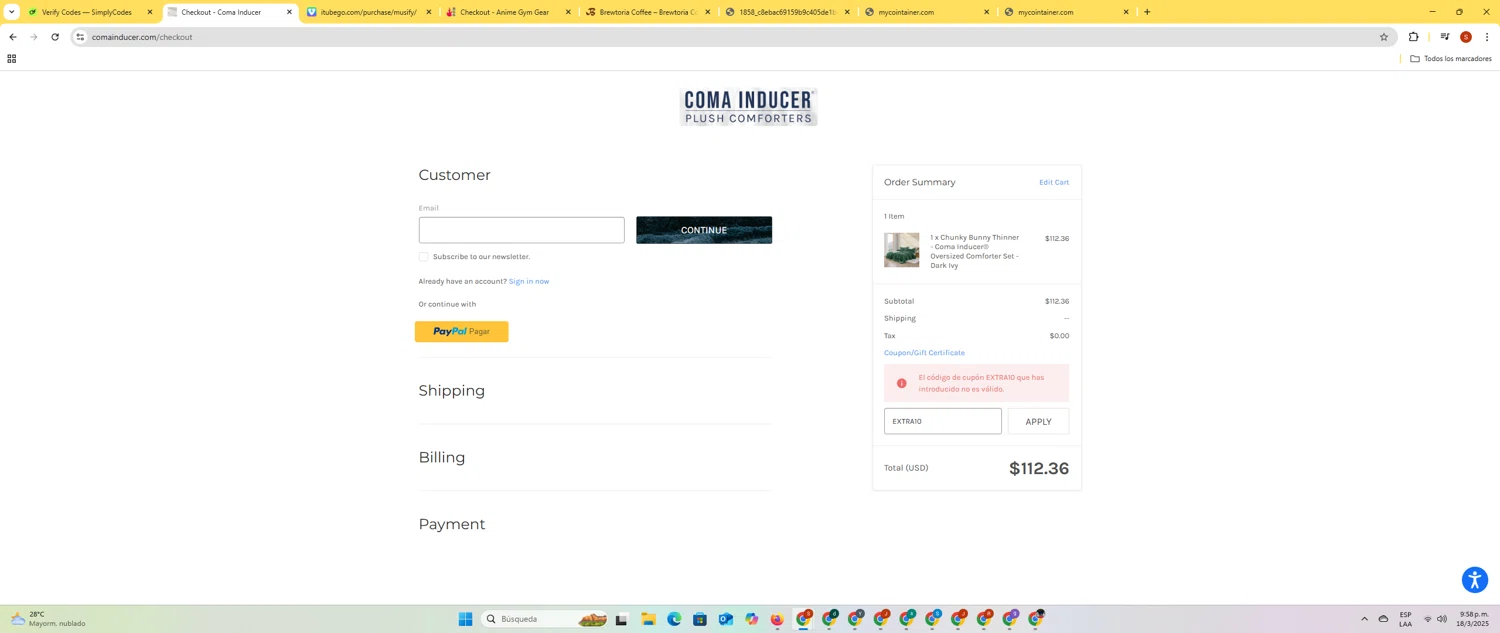Image resolution: width=1500 pixels, height=633 pixels.
Task: Switch to Verify Codes SimplyCodes tab
Action: [86, 12]
